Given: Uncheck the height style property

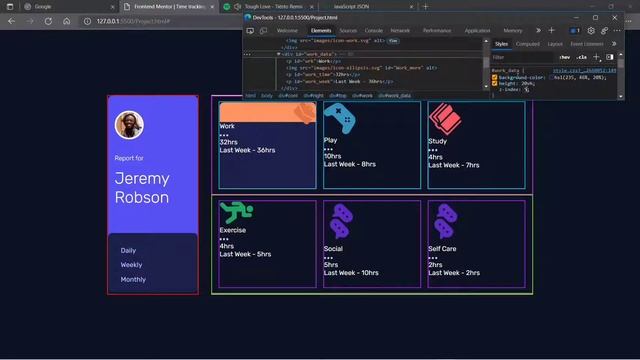Looking at the screenshot, I should 495,83.
